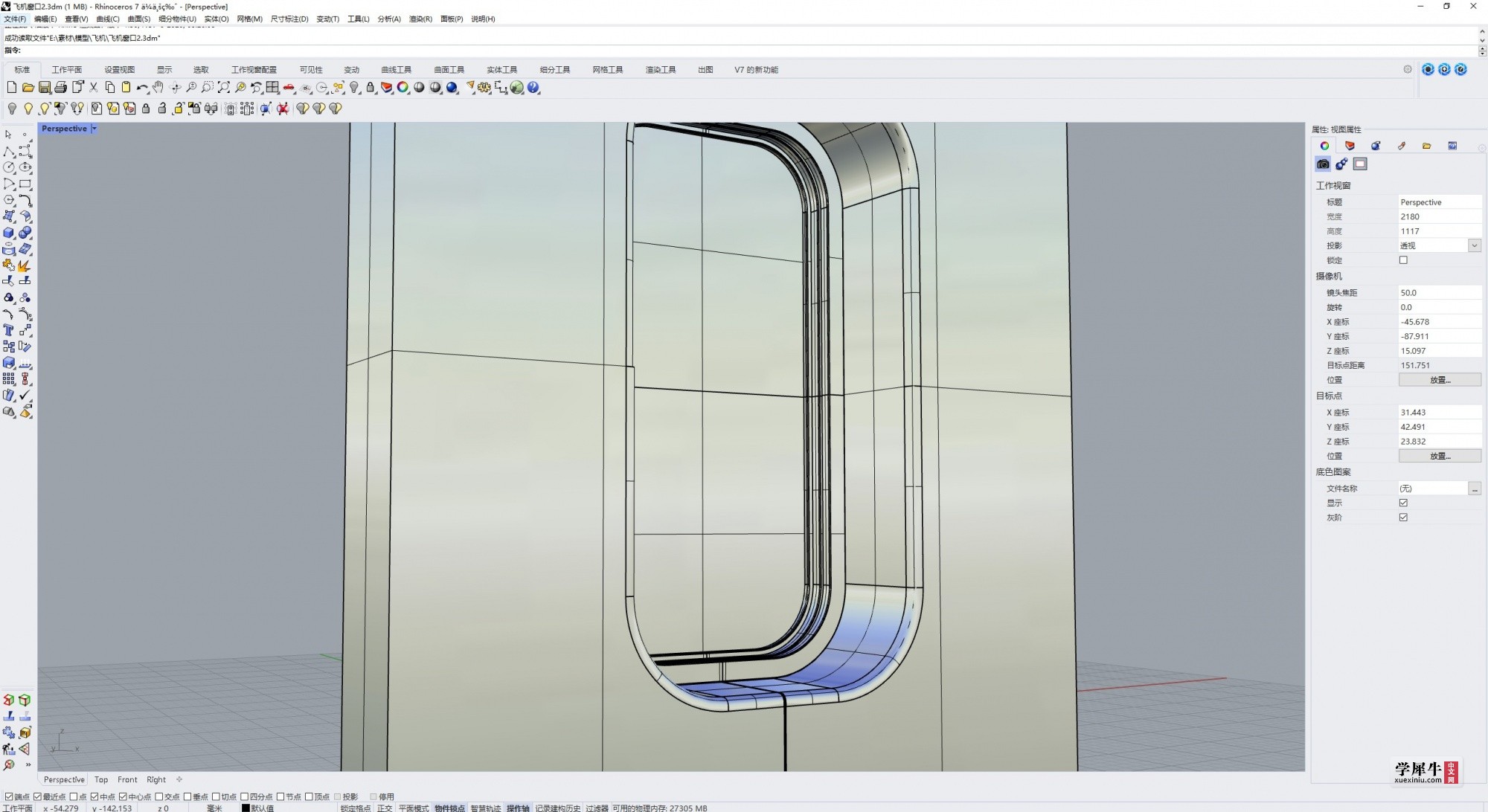Cut with the scissors icon

click(x=94, y=88)
